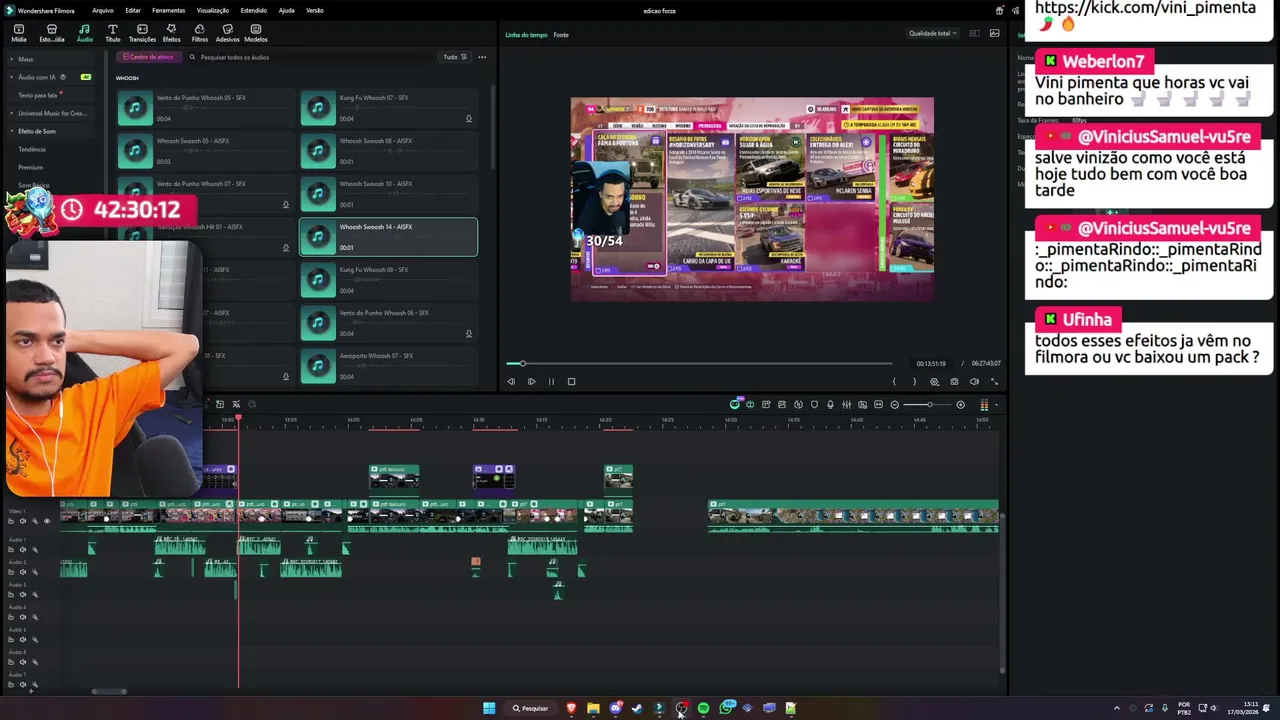Open the Qualidade total dropdown
Image resolution: width=1280 pixels, height=720 pixels.
pos(932,33)
